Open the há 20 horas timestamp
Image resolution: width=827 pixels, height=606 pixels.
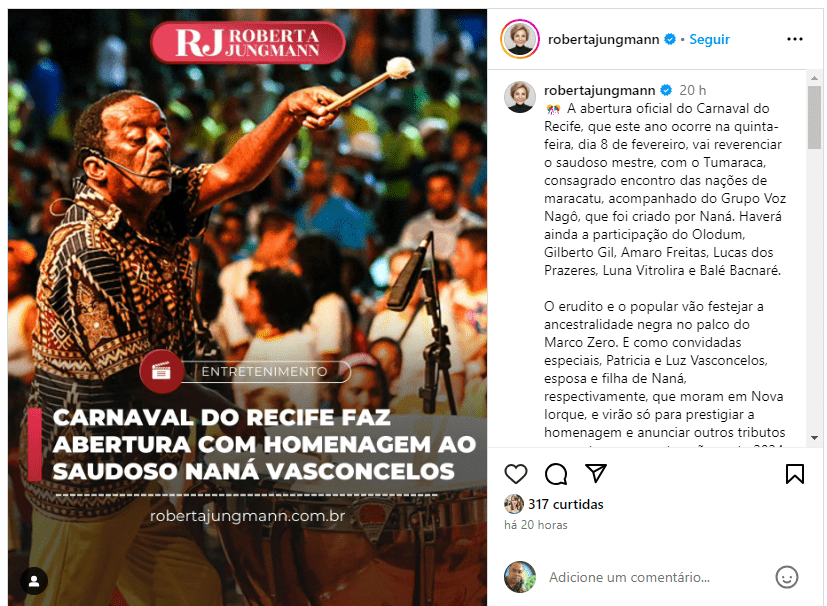[536, 525]
